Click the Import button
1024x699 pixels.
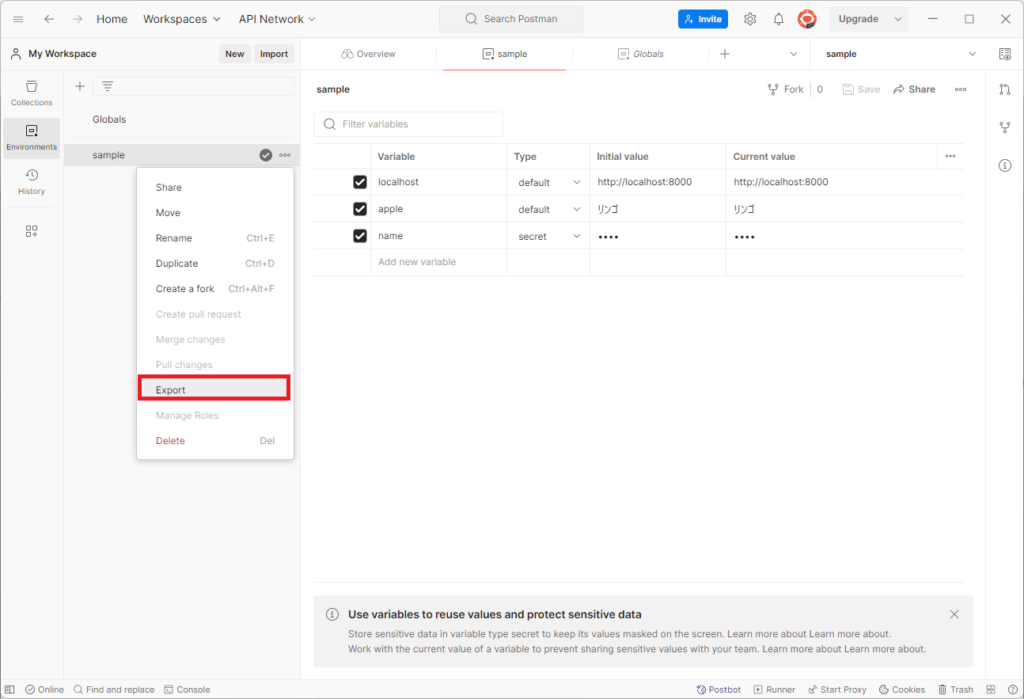(274, 54)
